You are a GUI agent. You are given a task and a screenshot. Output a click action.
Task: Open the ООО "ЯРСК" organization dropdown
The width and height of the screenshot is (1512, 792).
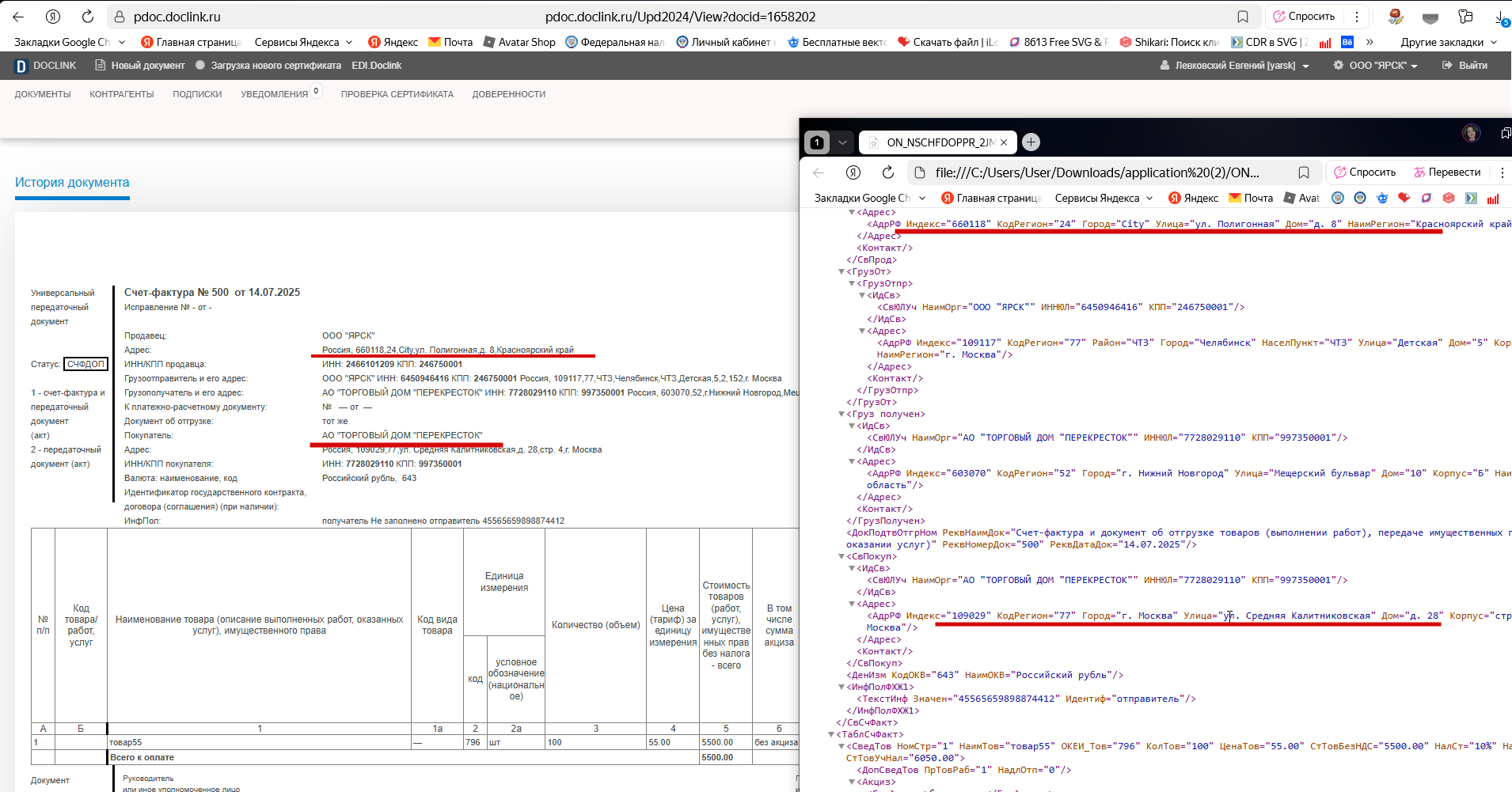[x=1376, y=66]
